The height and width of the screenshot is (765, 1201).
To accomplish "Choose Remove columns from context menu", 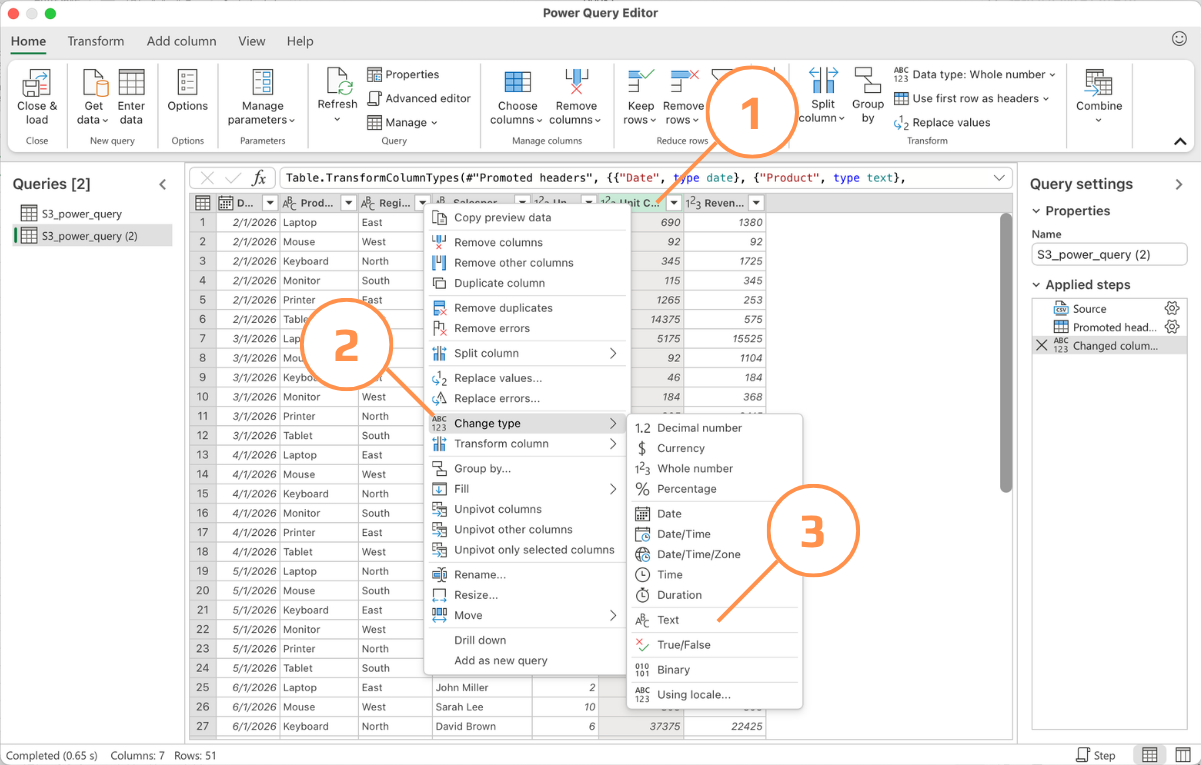I will (527, 242).
